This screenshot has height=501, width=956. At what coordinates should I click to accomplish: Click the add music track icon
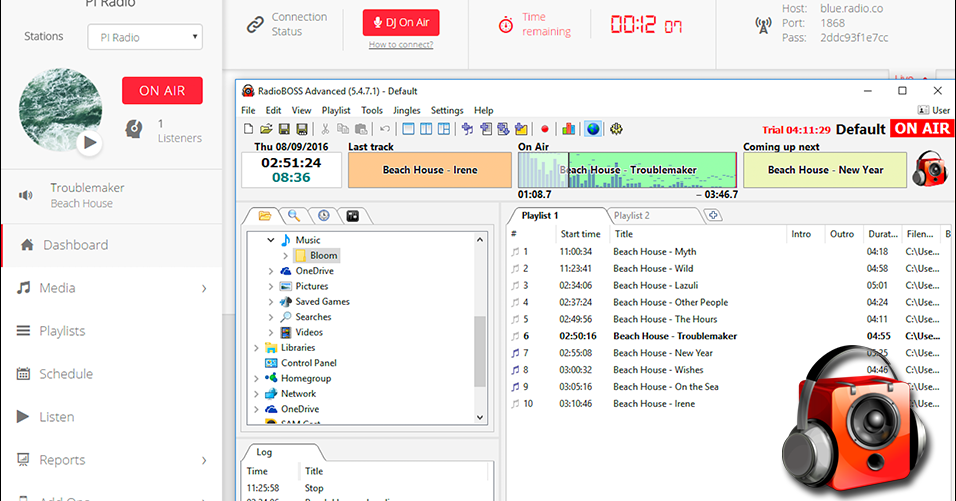tap(468, 129)
